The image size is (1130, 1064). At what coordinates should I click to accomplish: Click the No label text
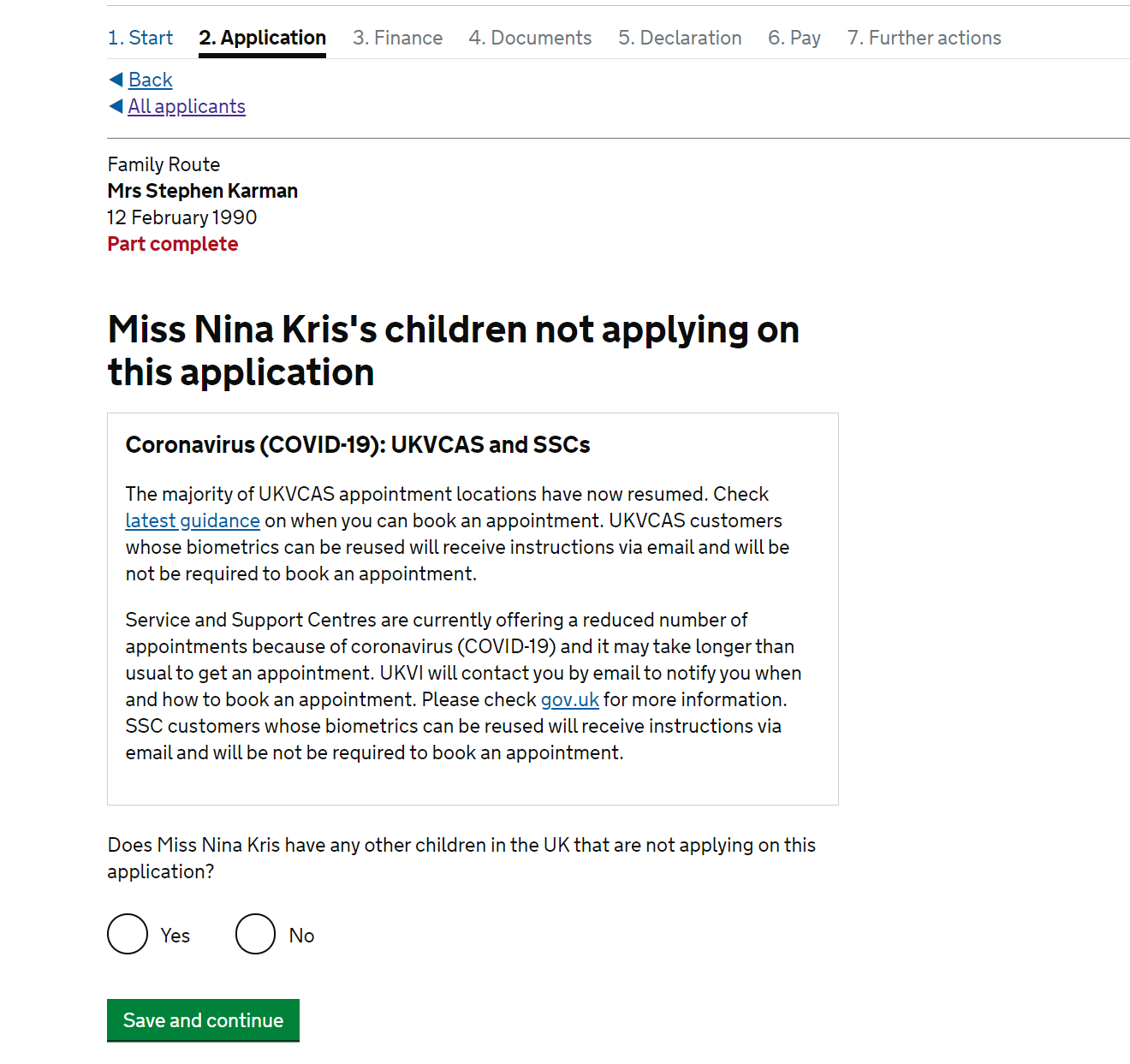click(301, 936)
